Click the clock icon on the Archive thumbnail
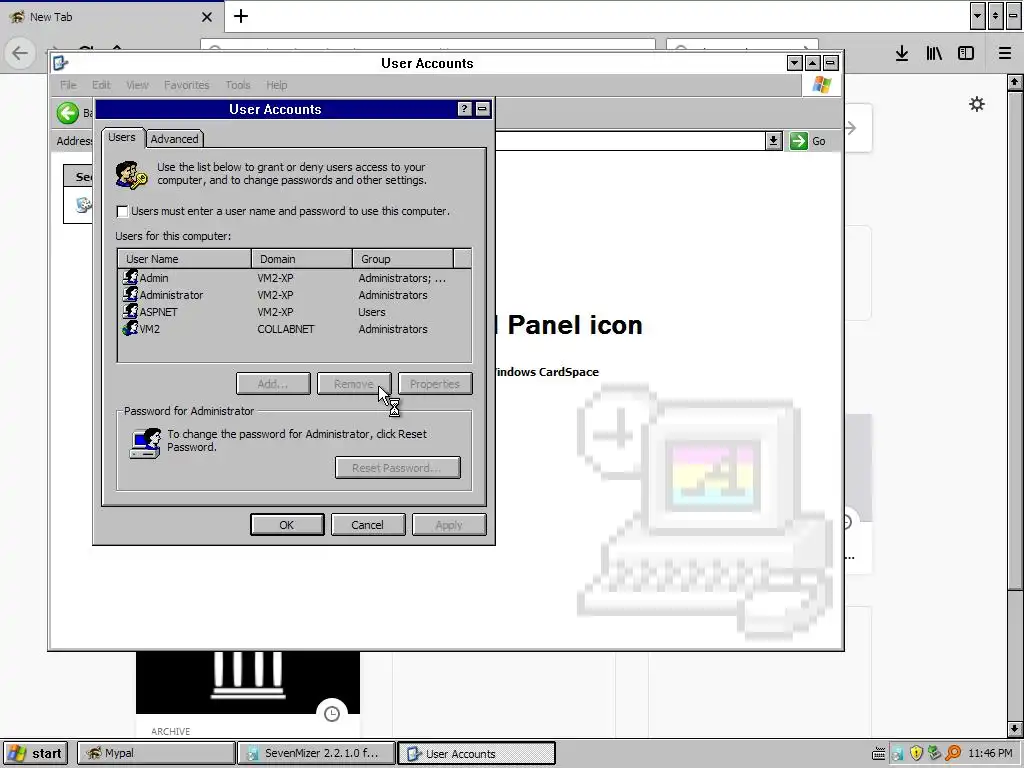The image size is (1024, 768). [x=332, y=714]
